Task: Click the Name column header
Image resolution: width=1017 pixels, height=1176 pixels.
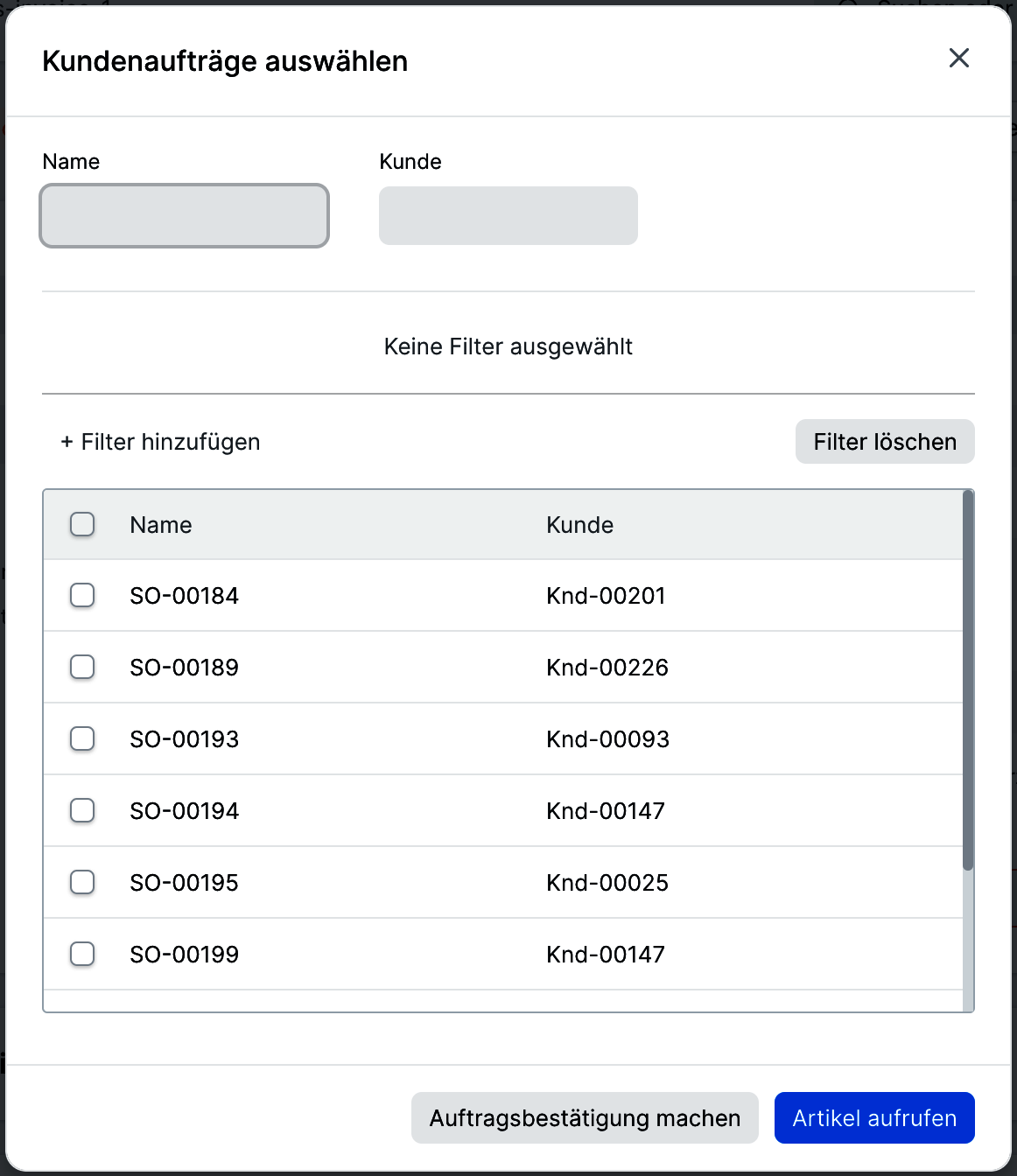Action: point(161,525)
